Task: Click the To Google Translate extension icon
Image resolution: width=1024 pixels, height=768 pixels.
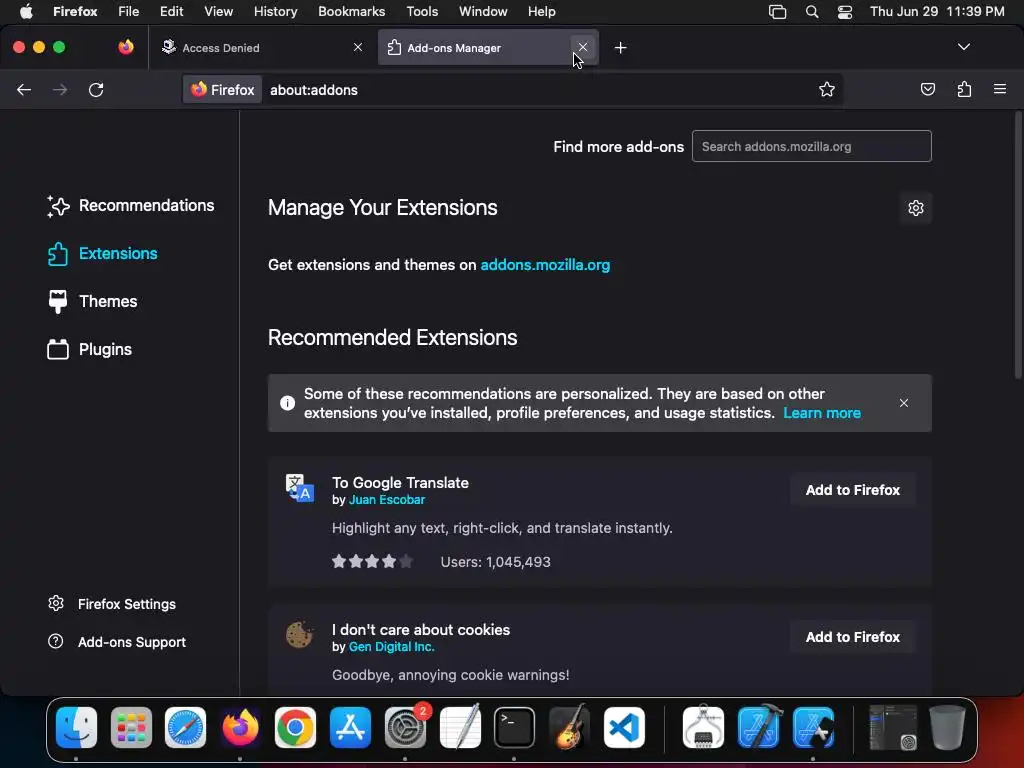Action: pos(300,488)
